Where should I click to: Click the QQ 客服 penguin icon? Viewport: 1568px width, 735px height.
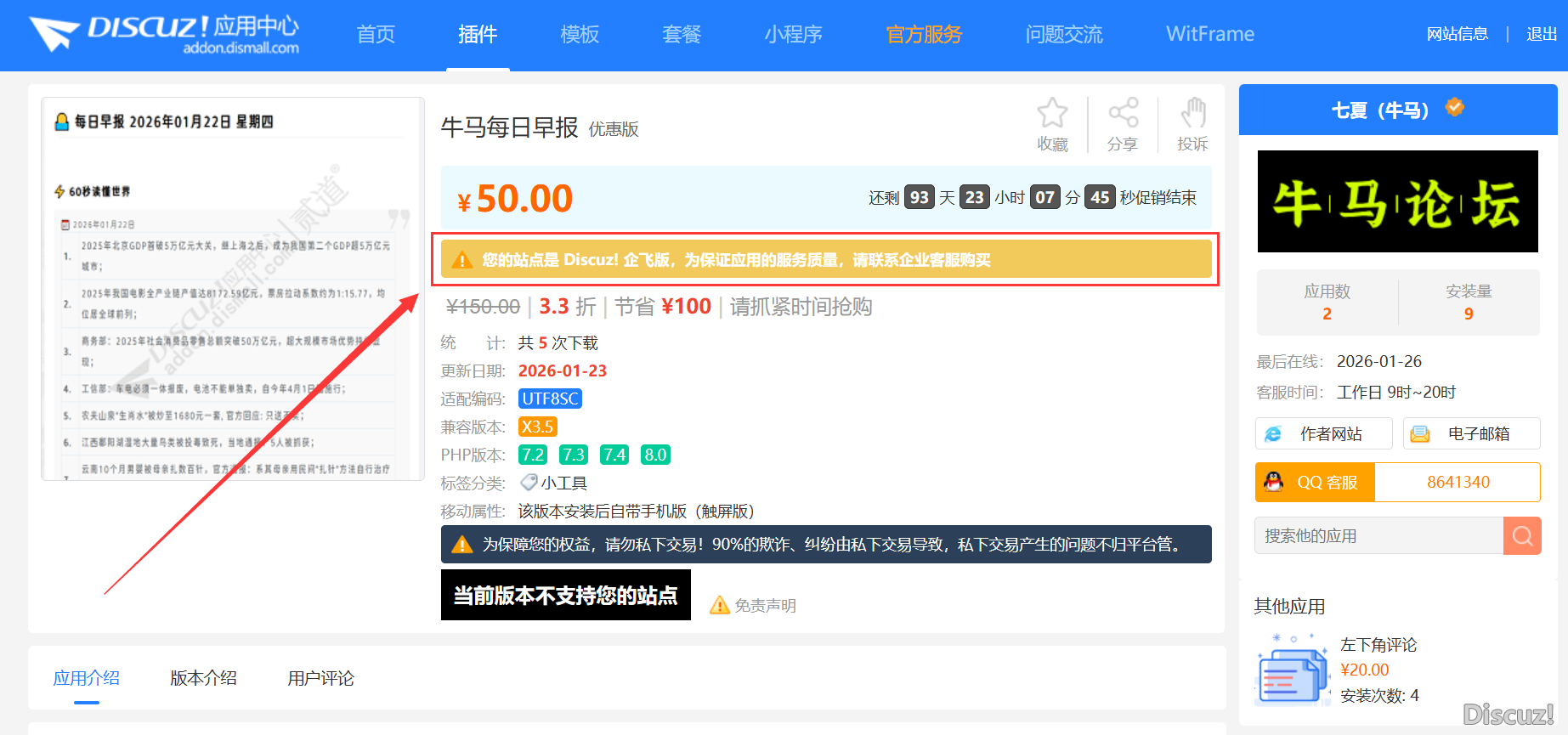1273,482
